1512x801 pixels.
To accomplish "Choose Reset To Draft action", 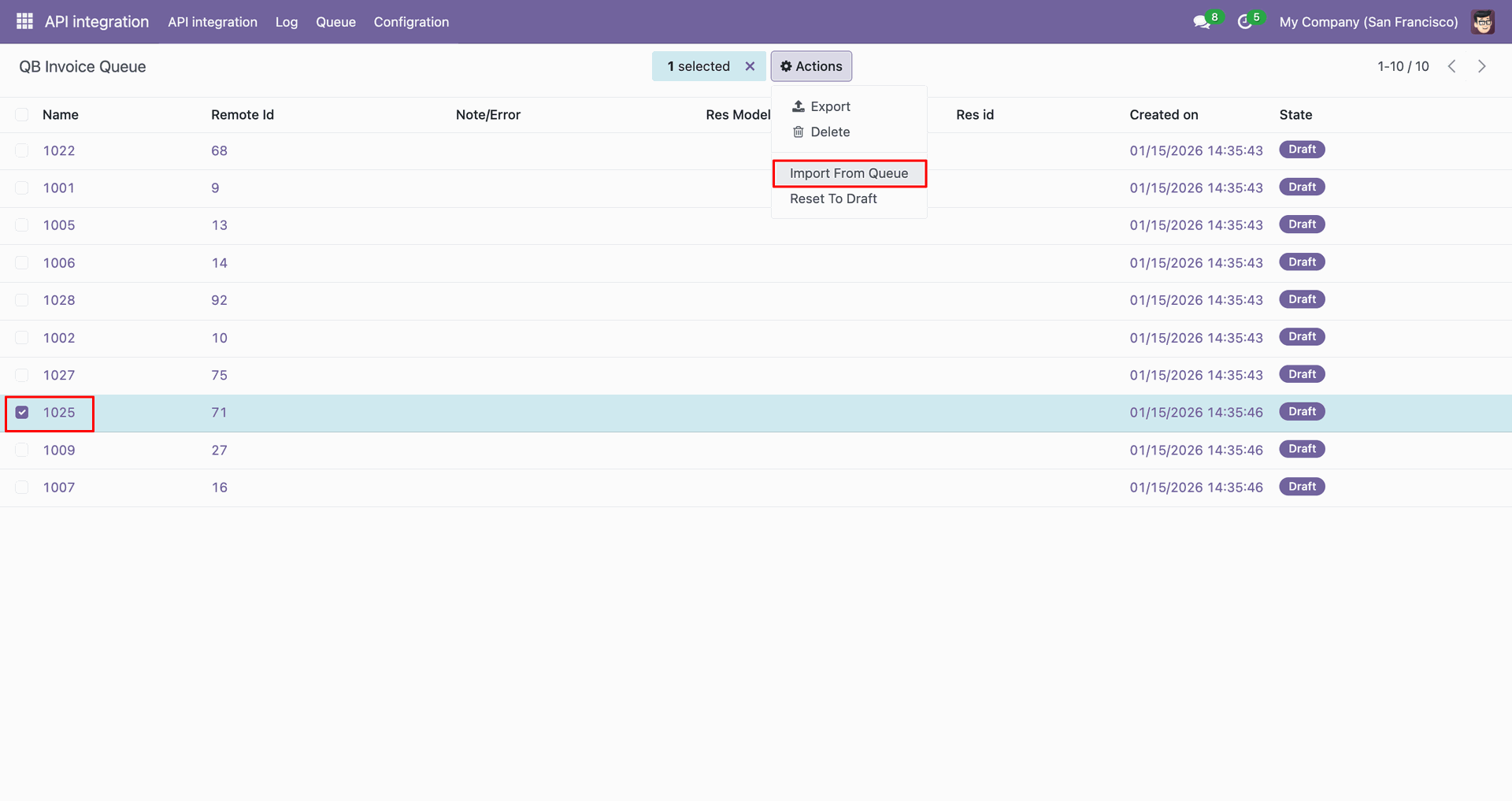I will coord(833,199).
